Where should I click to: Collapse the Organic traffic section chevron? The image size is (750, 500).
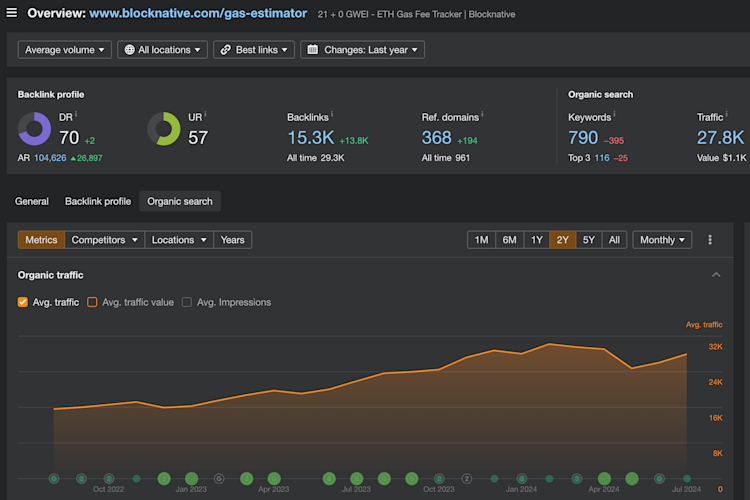(x=716, y=275)
